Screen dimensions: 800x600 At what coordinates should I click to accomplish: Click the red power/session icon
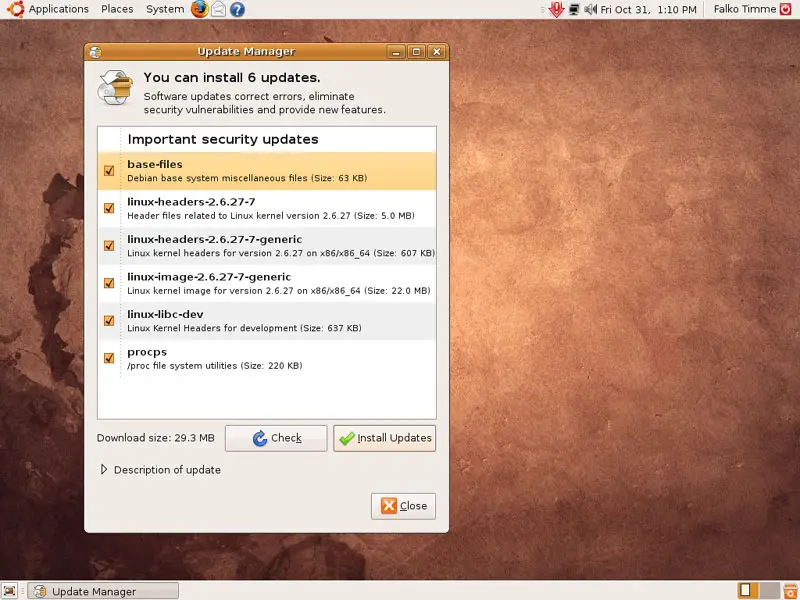786,9
